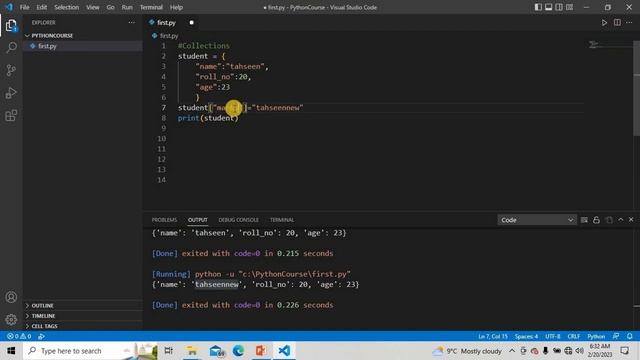Click Ln 7, Col 15 in status bar
This screenshot has height=360, width=640.
493,336
